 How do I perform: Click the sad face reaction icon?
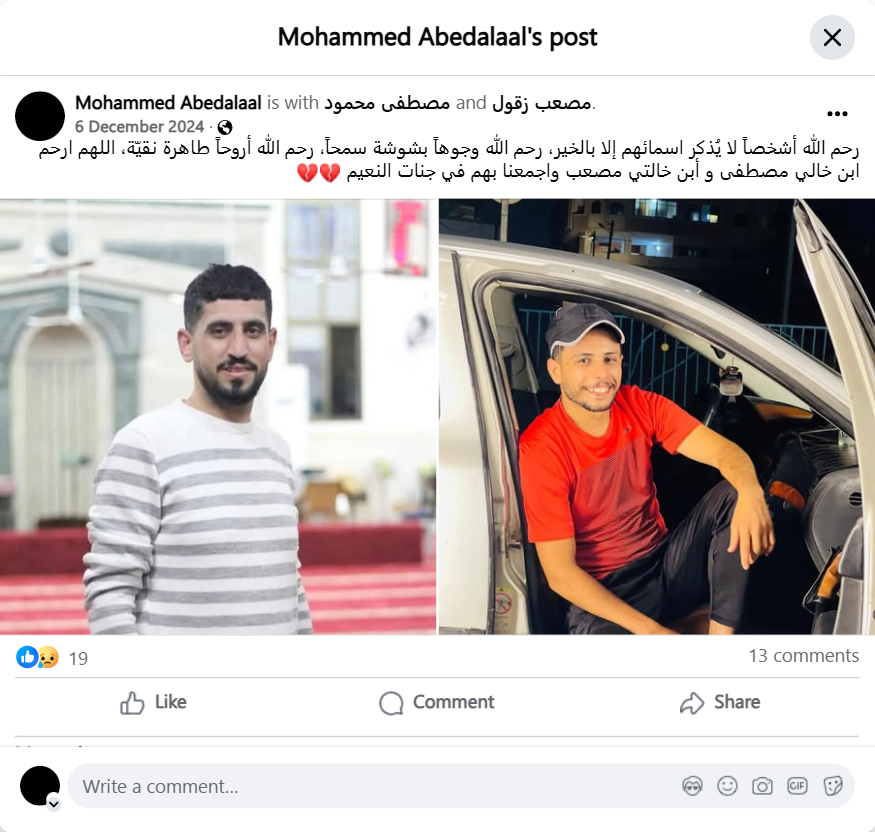(48, 657)
